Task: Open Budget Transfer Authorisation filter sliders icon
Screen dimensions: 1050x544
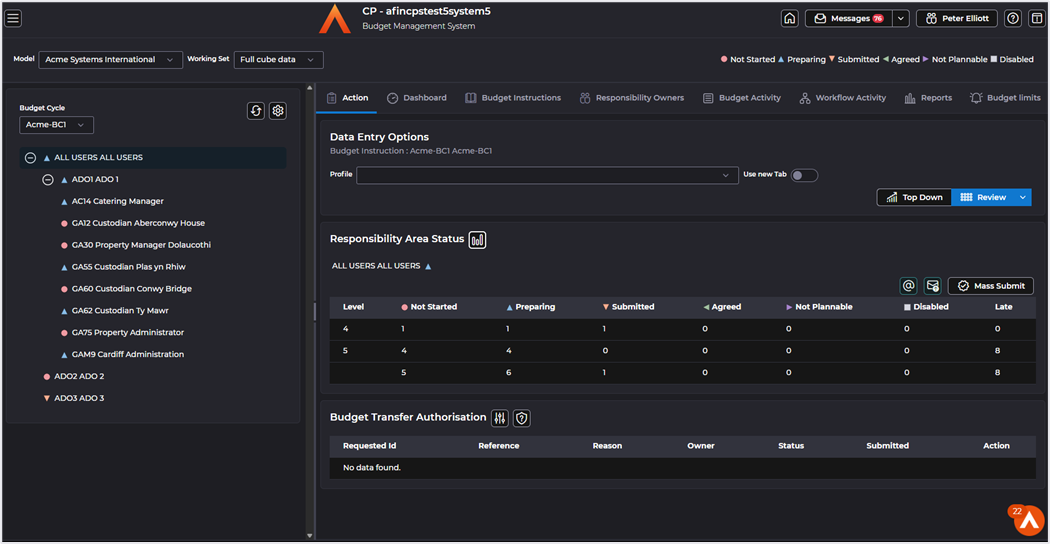Action: pyautogui.click(x=500, y=418)
